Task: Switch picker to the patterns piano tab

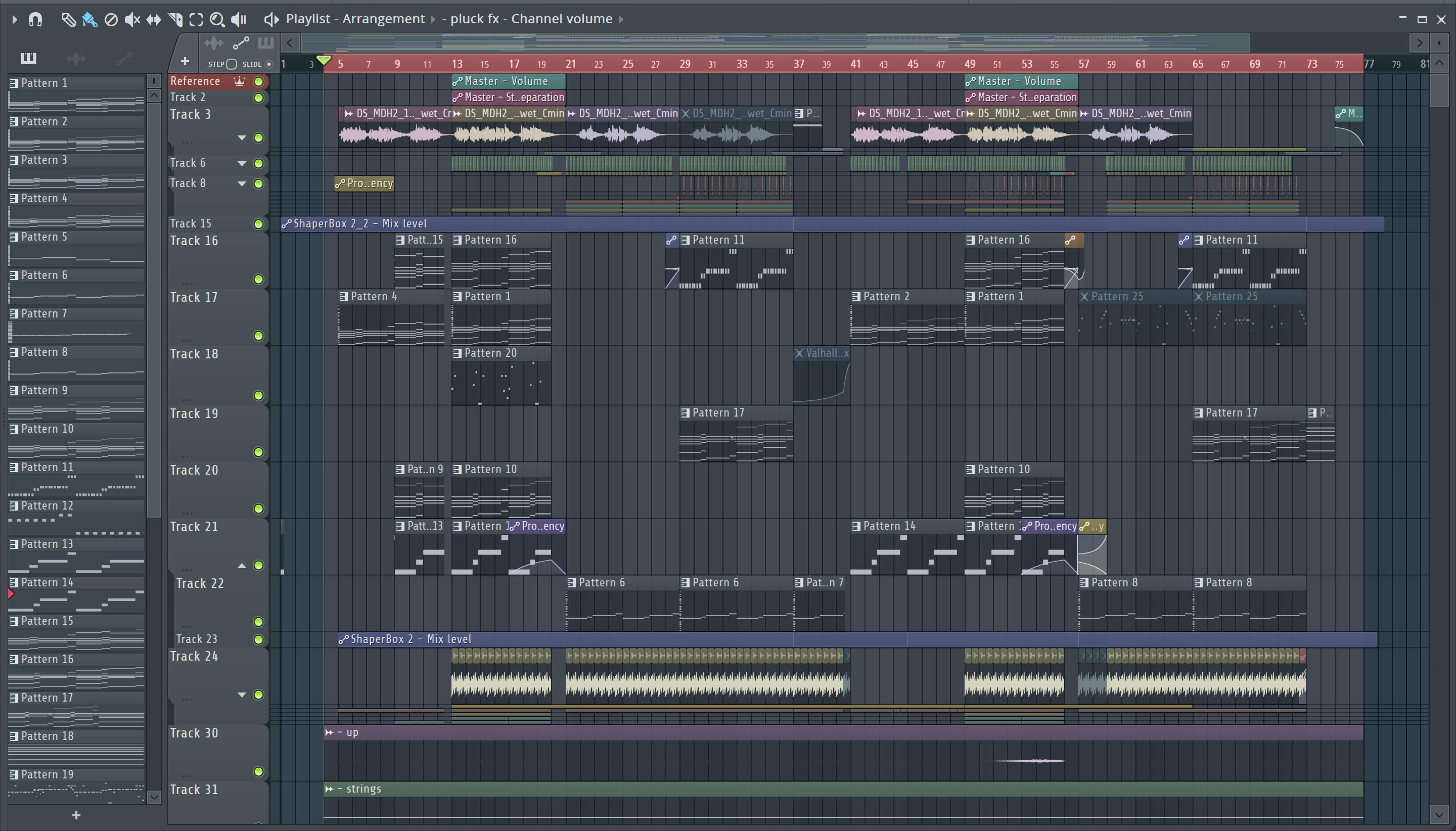Action: 28,58
